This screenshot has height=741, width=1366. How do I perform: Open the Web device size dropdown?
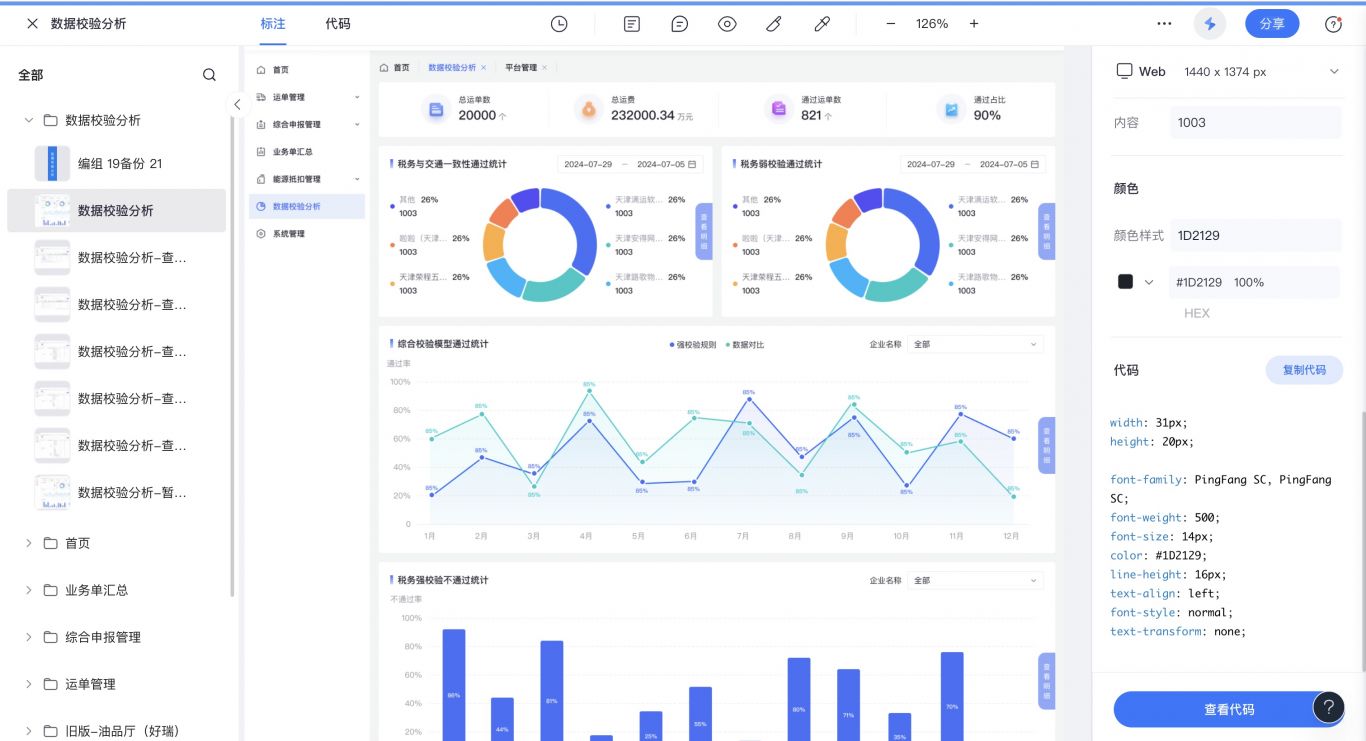click(1333, 71)
